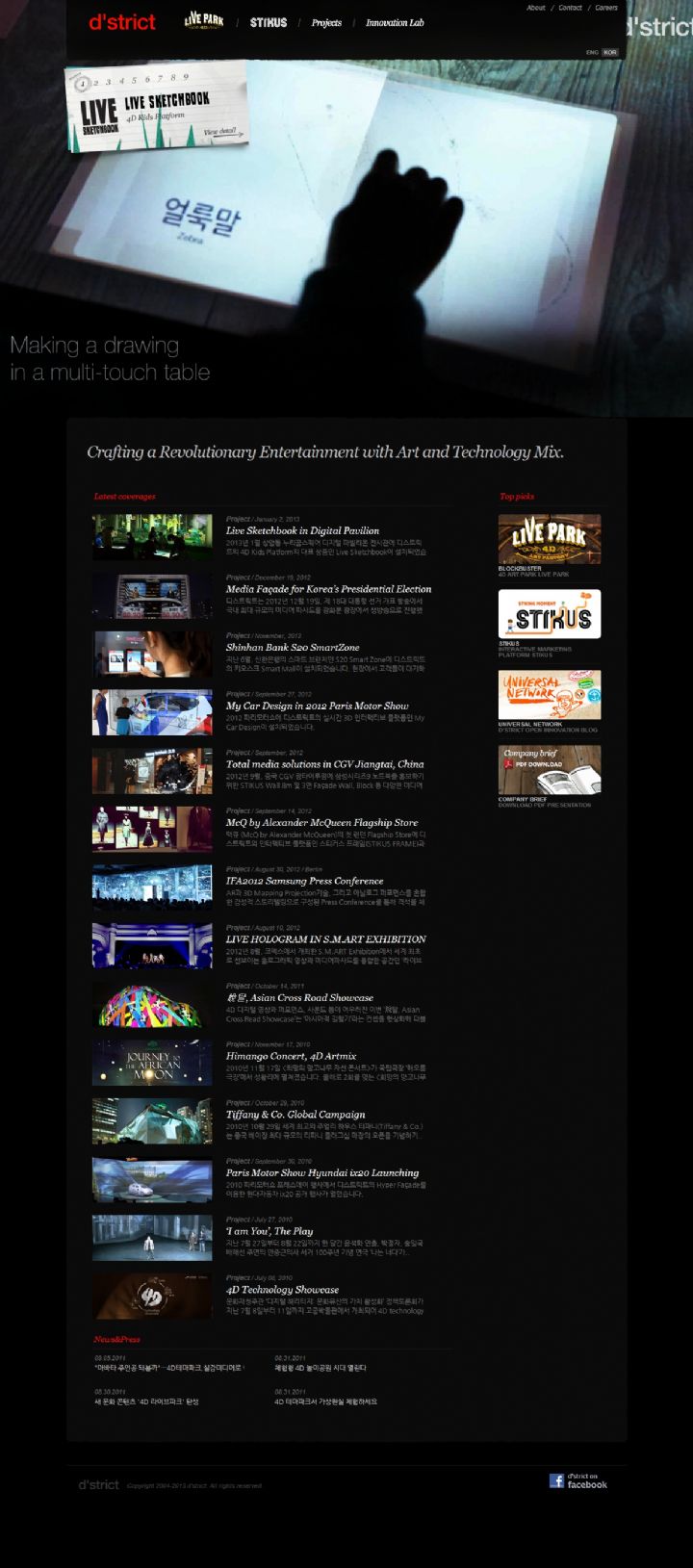The height and width of the screenshot is (1568, 693).
Task: Open CGV Jiangtai China thumbnail
Action: pos(152,771)
